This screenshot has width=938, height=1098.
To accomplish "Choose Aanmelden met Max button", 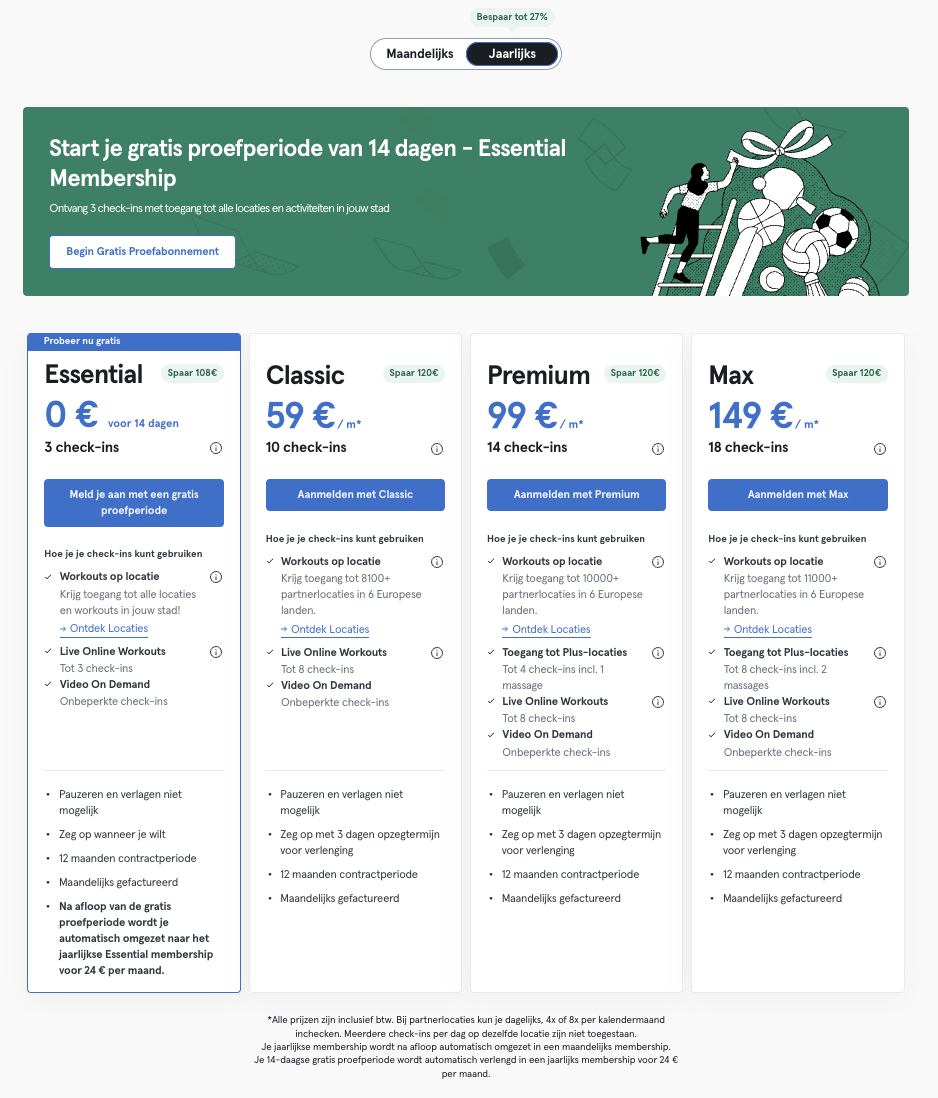I will pos(798,494).
